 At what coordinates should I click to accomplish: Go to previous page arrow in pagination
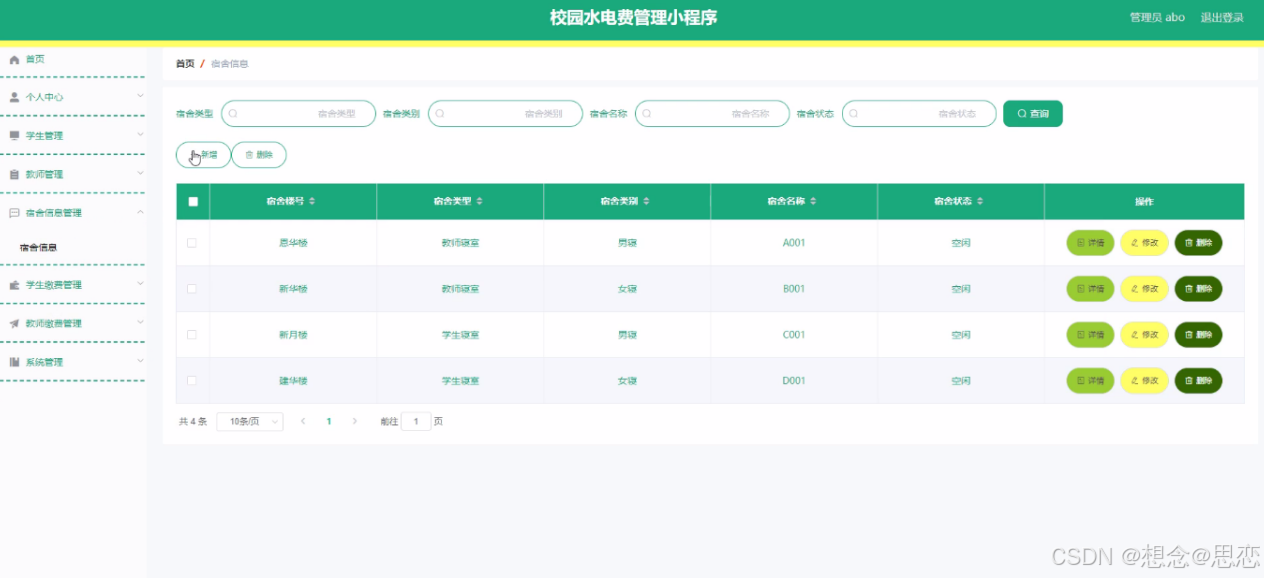coord(303,421)
